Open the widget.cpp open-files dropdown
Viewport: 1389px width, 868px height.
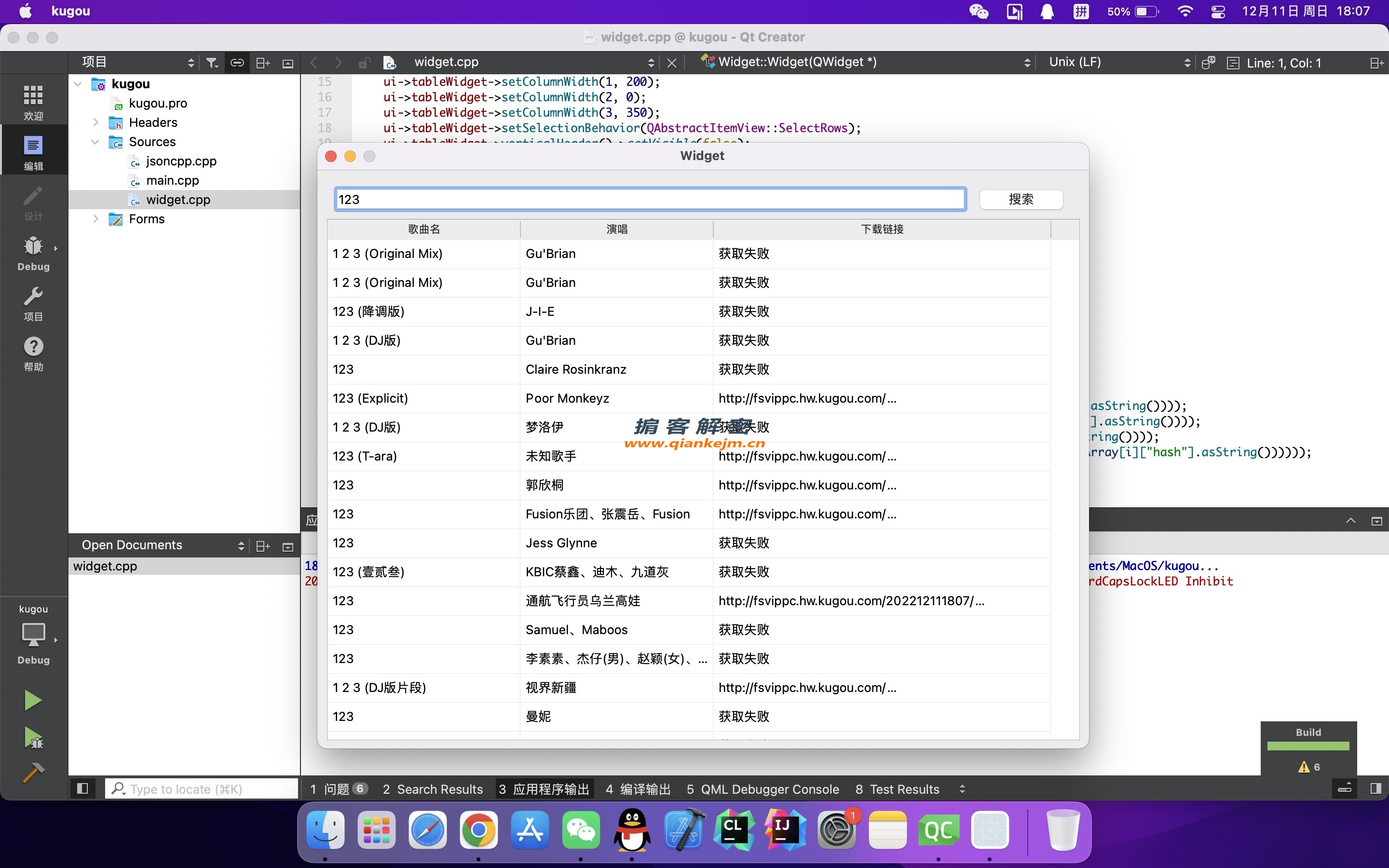click(x=534, y=63)
